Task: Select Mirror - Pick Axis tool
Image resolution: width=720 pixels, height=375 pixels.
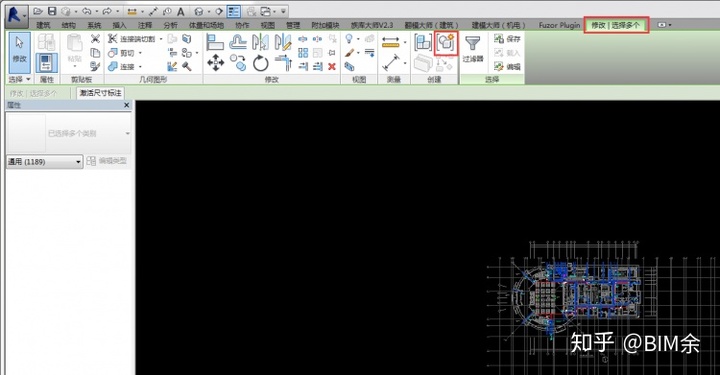Action: tap(260, 42)
